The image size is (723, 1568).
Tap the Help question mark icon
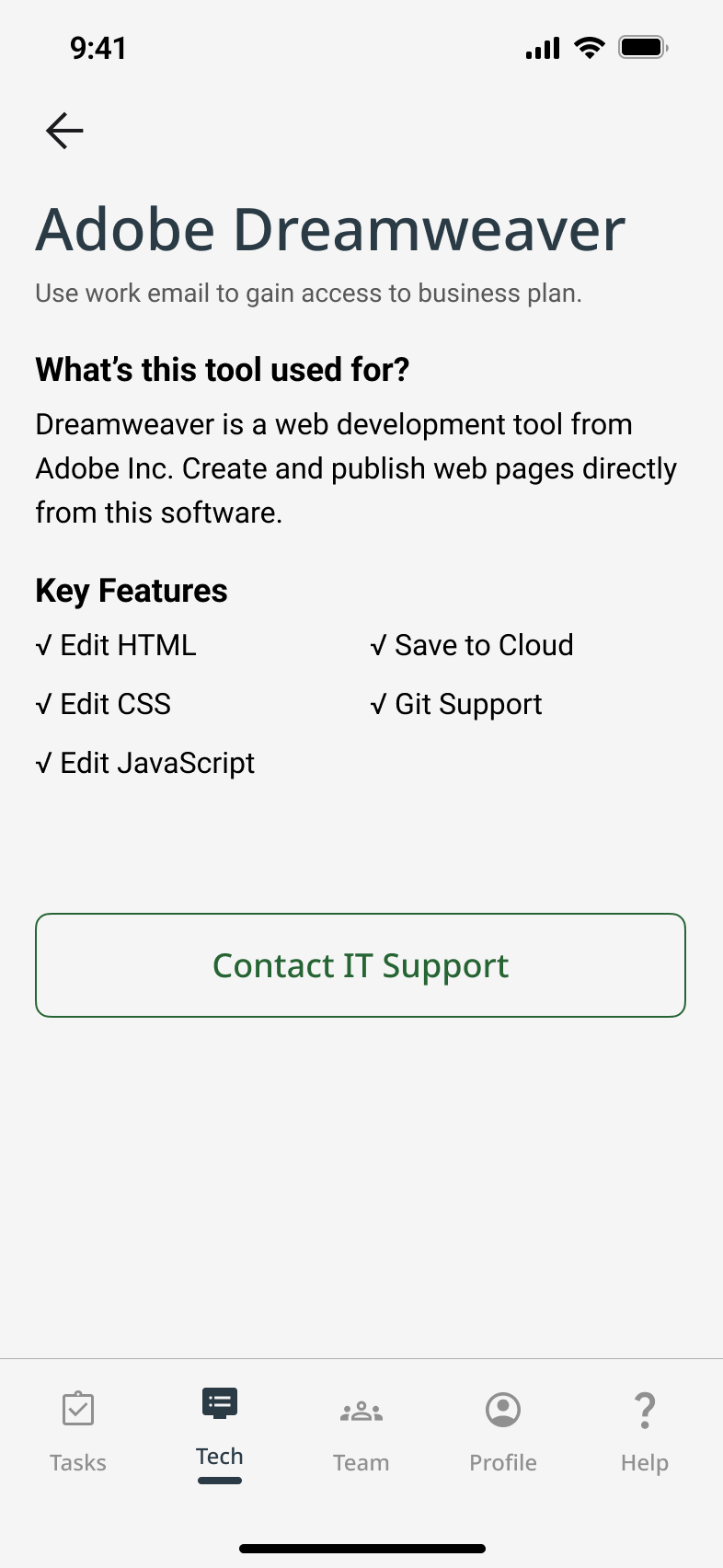(645, 1410)
